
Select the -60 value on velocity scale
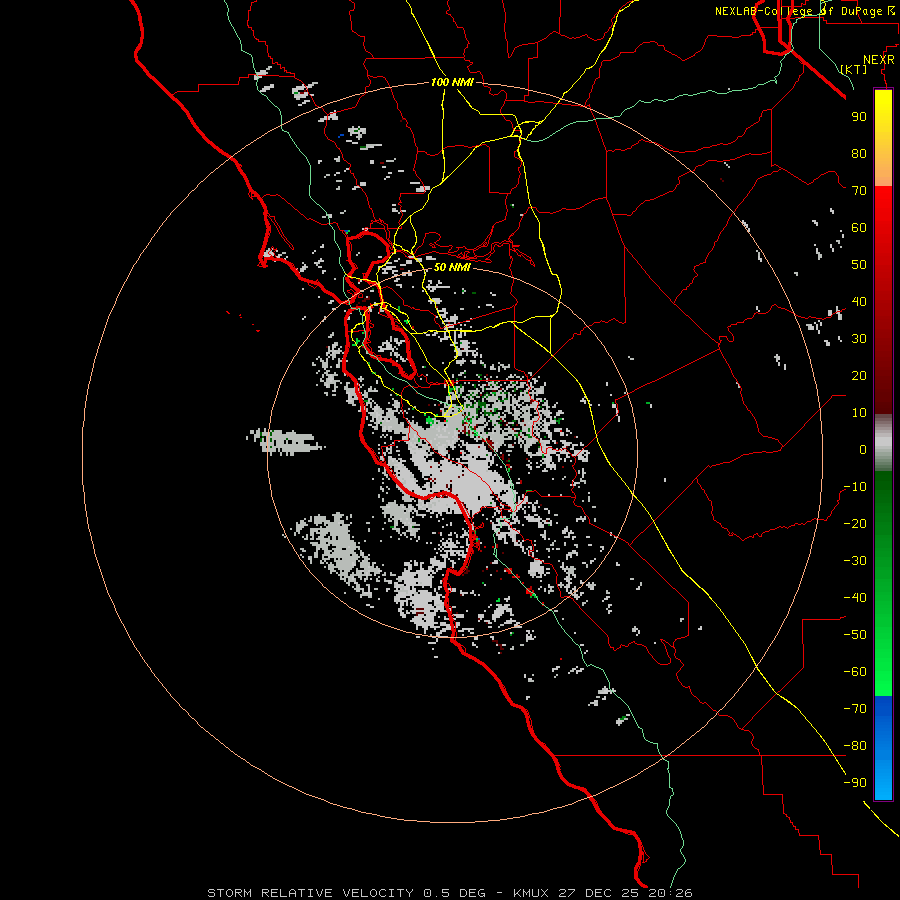tap(855, 672)
